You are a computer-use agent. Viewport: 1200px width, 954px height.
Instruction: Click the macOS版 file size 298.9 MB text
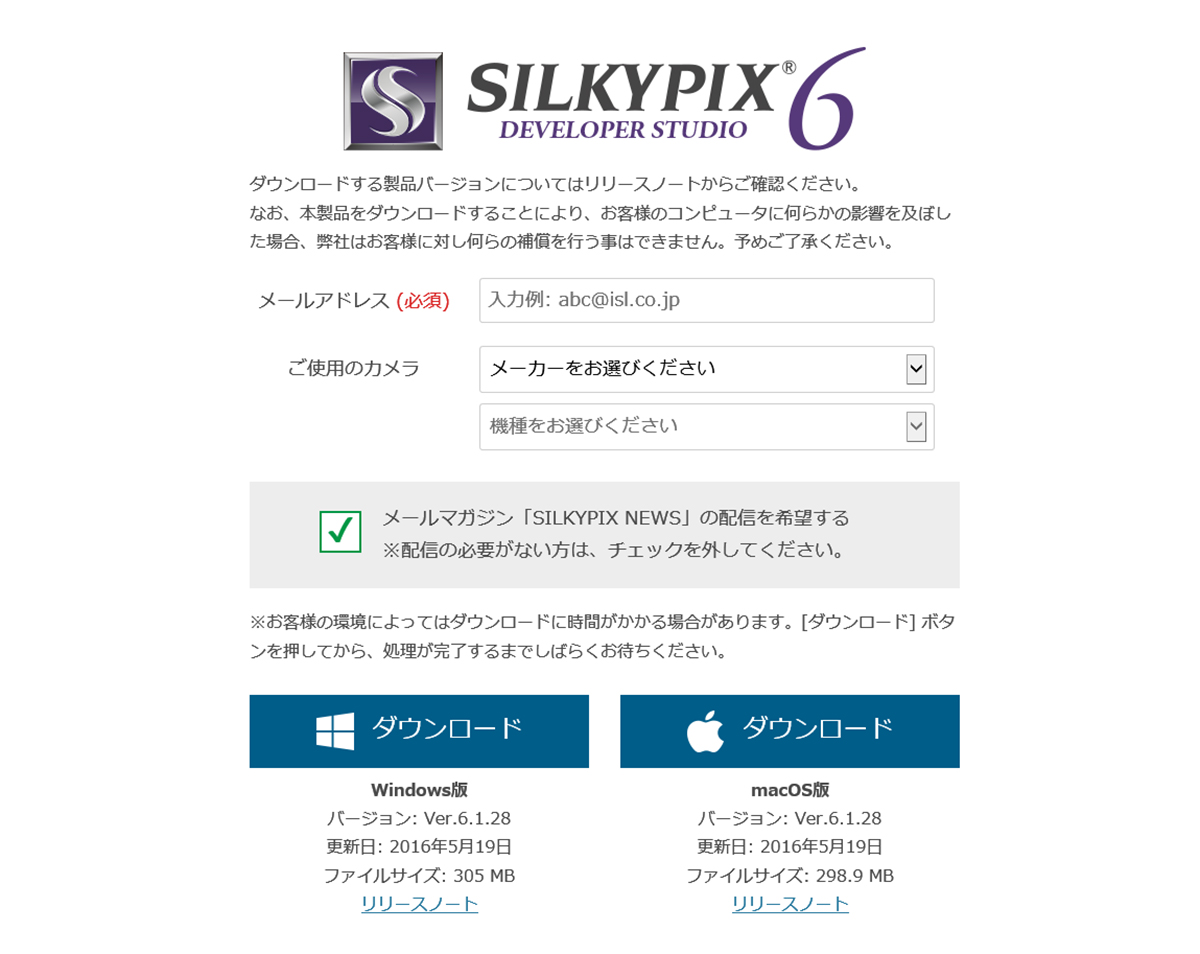pos(790,876)
